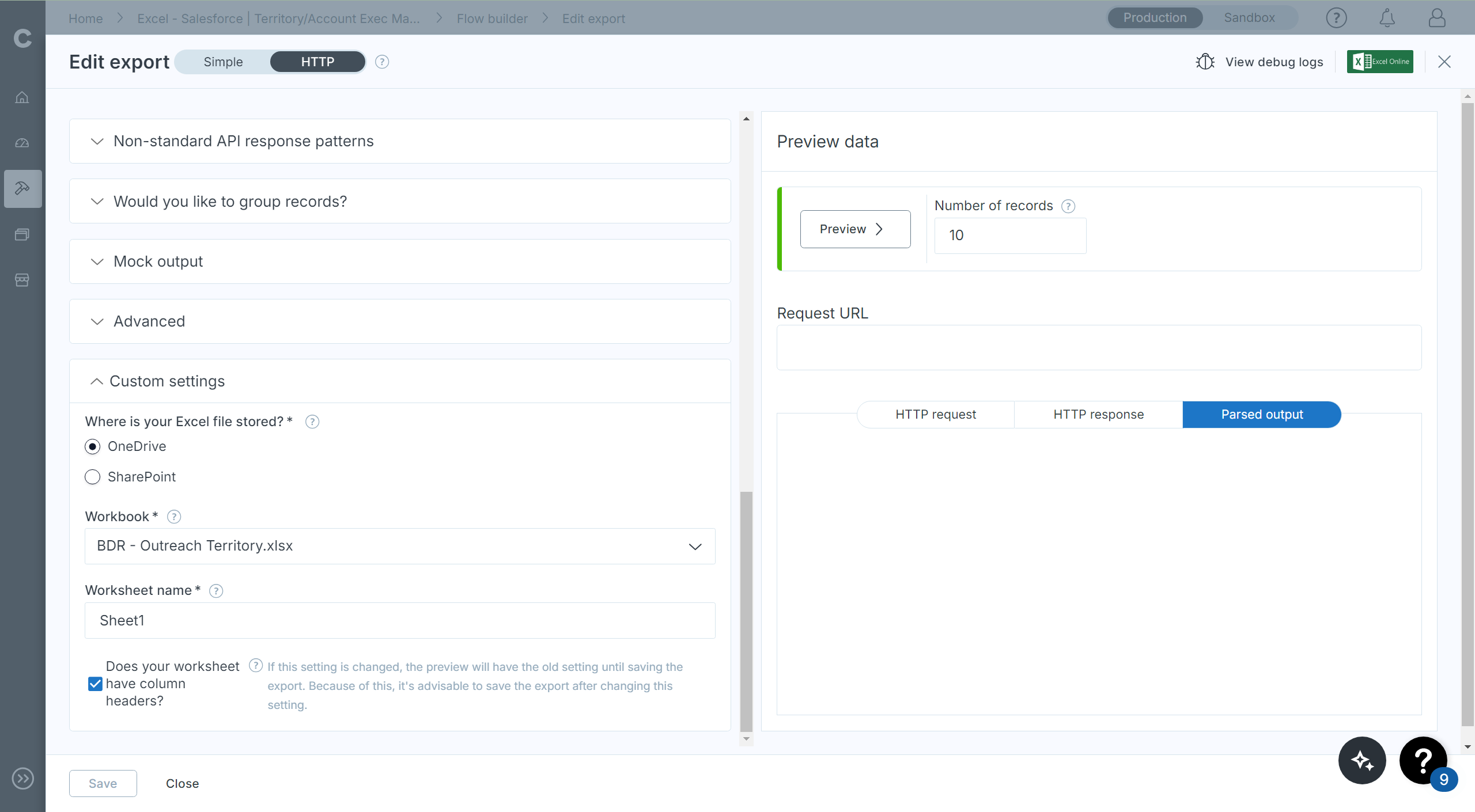The width and height of the screenshot is (1475, 812).
Task: Open the Home sidebar icon
Action: 22,97
